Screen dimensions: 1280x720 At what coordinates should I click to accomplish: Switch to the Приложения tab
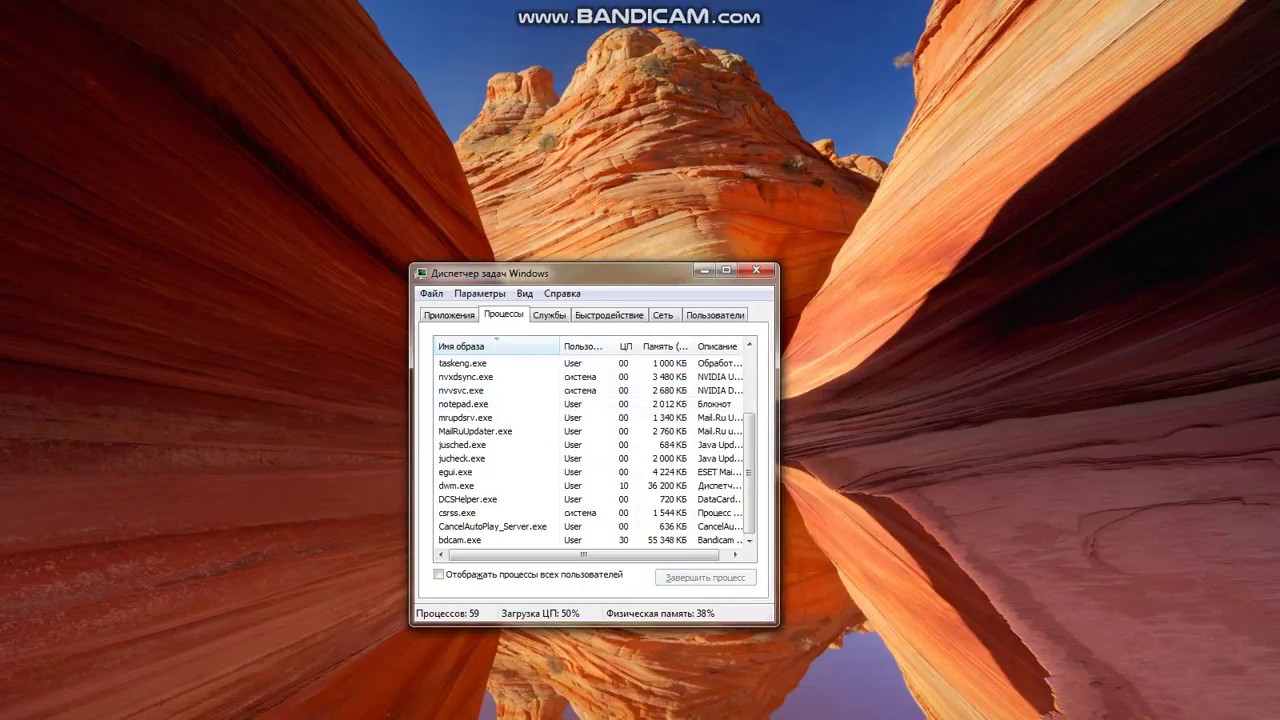click(x=449, y=315)
